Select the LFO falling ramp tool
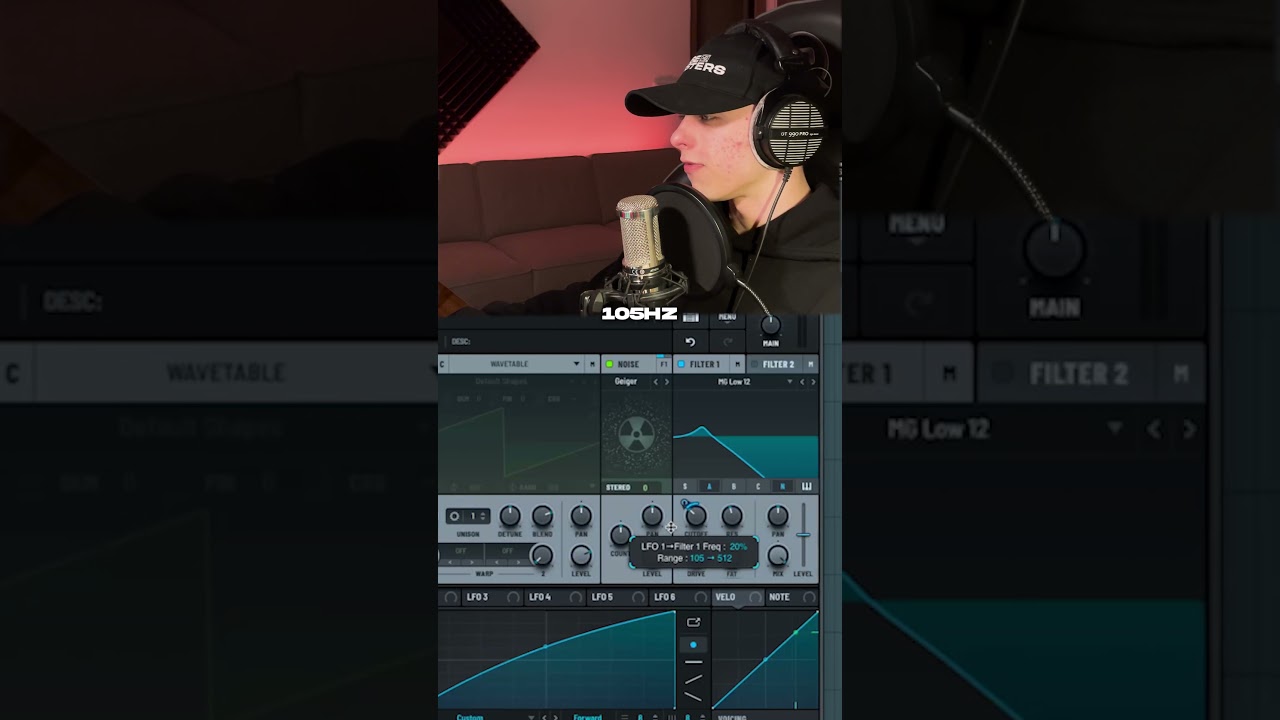 693,696
